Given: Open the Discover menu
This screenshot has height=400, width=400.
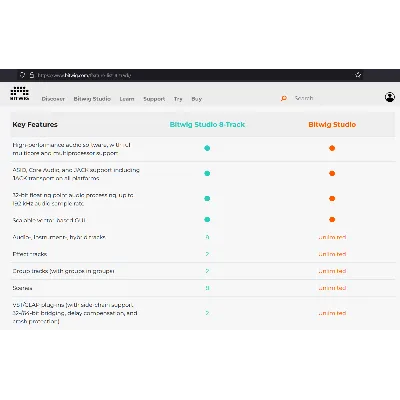Looking at the screenshot, I should pos(53,99).
